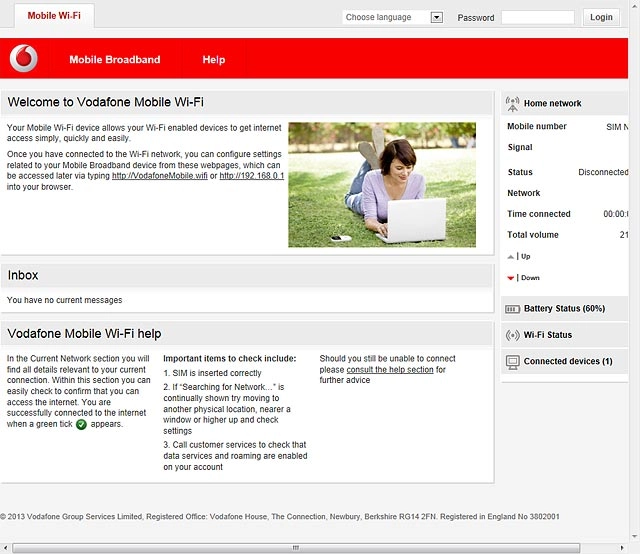Click 'Important items to check include:' text
The width and height of the screenshot is (640, 554).
click(230, 359)
